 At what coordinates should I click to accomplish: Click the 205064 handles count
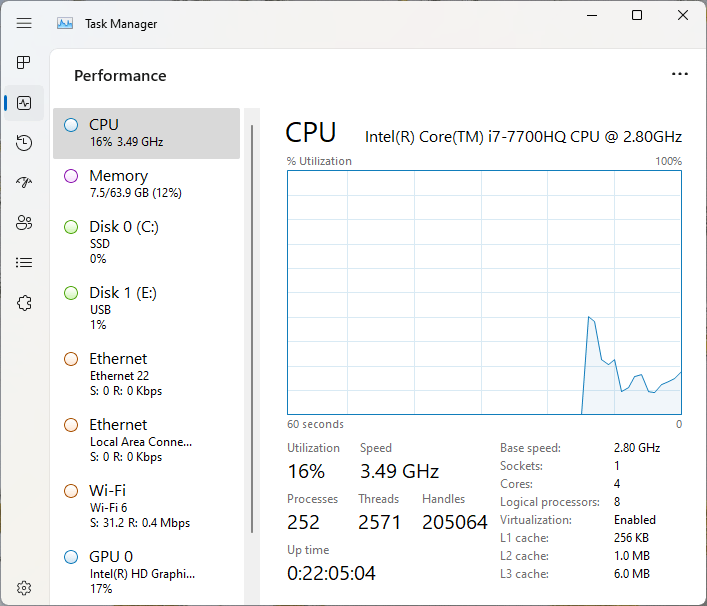[x=454, y=522]
